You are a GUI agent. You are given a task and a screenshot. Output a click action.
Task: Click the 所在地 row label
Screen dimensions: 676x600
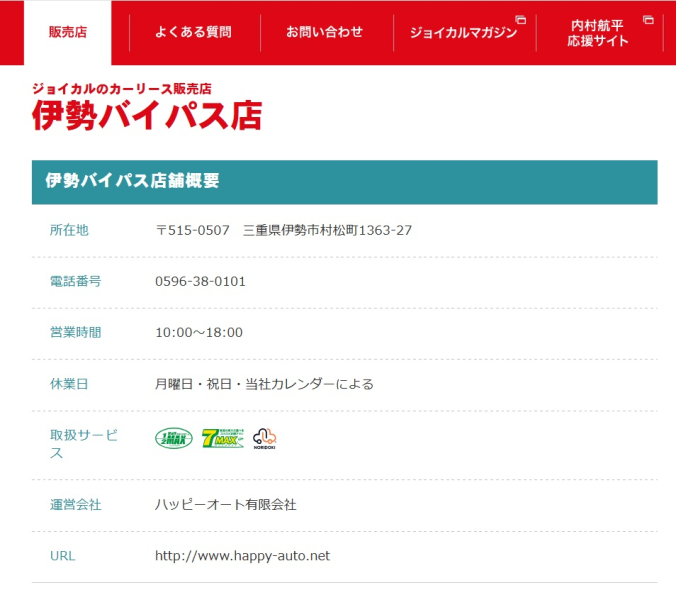click(69, 230)
